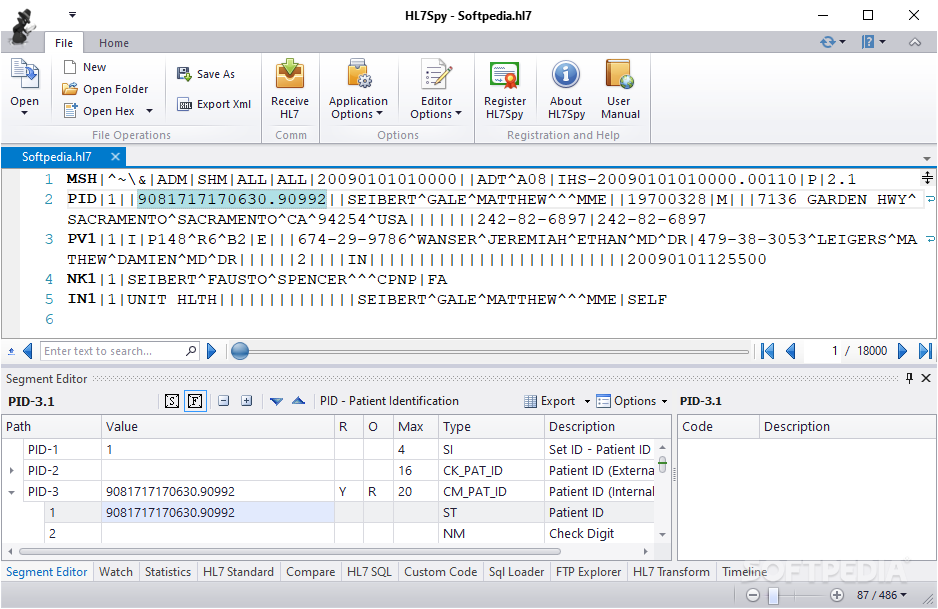The image size is (938, 609).
Task: Open the HL7 SQL tab
Action: click(x=368, y=572)
